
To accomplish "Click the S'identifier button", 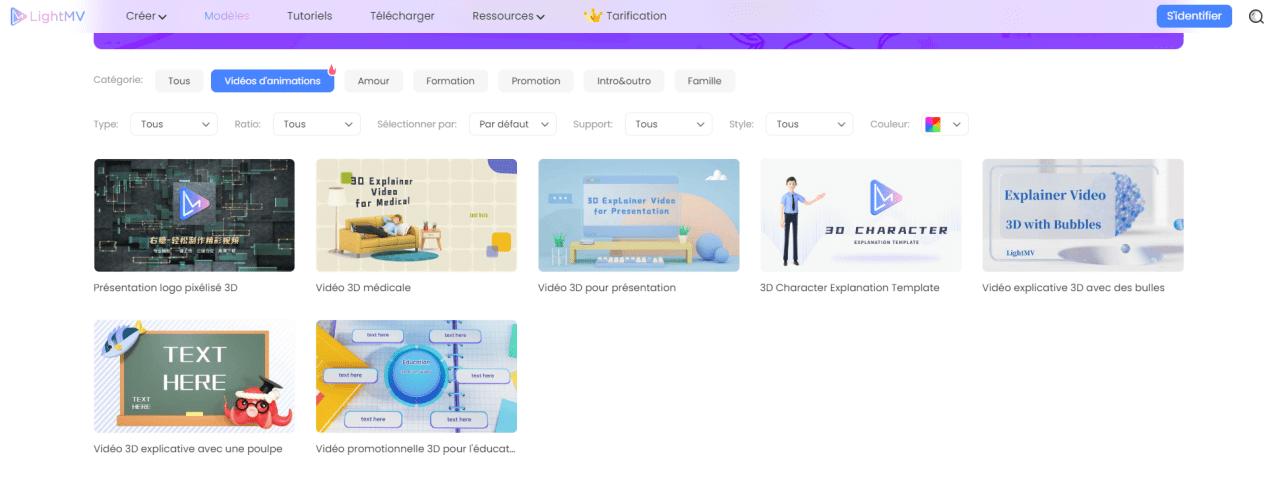I will click(x=1194, y=16).
